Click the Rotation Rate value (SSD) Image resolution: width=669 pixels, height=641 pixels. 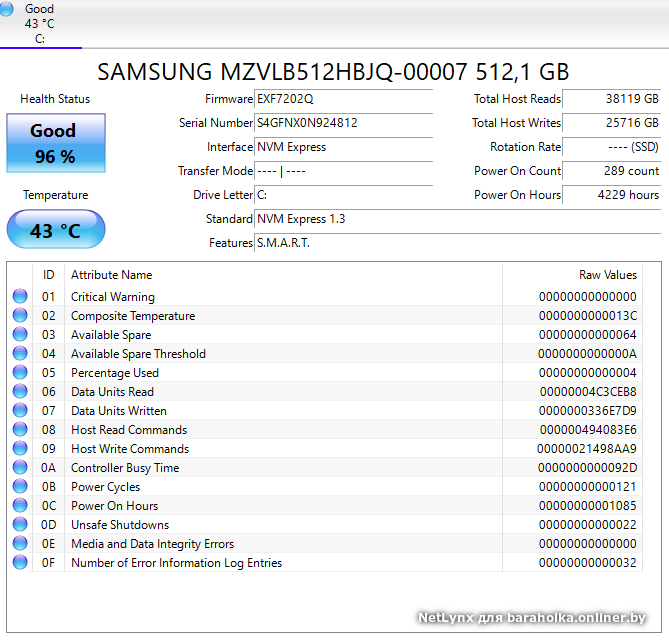click(x=611, y=147)
